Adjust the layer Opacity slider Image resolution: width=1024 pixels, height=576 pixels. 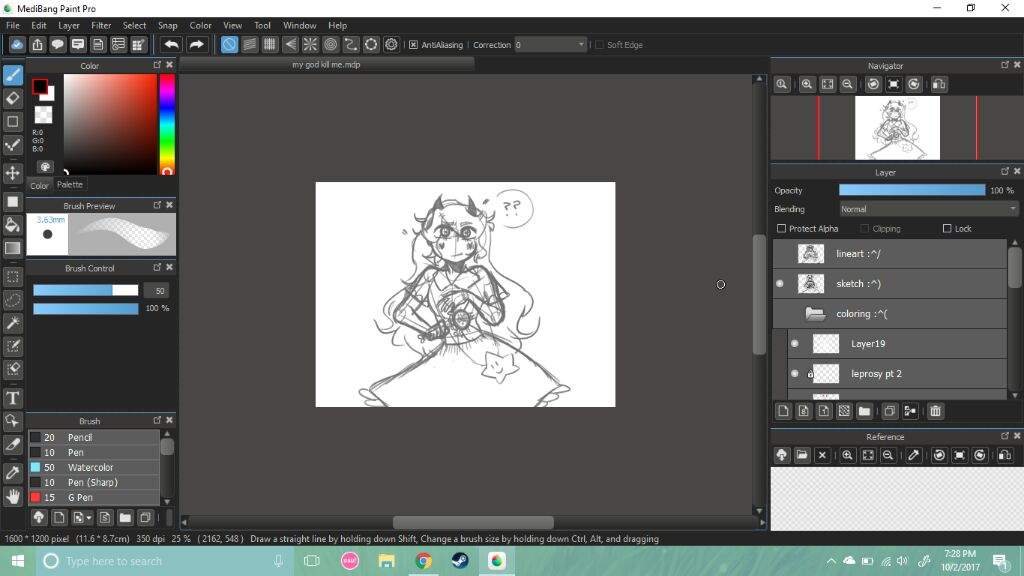coord(912,190)
